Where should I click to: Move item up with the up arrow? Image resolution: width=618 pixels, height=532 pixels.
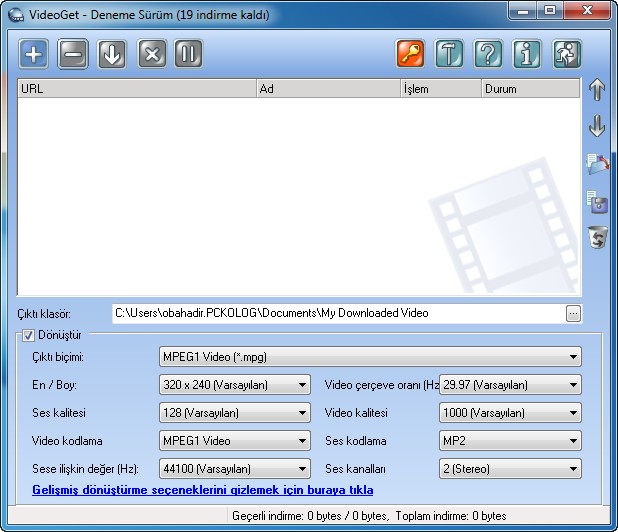(x=597, y=89)
